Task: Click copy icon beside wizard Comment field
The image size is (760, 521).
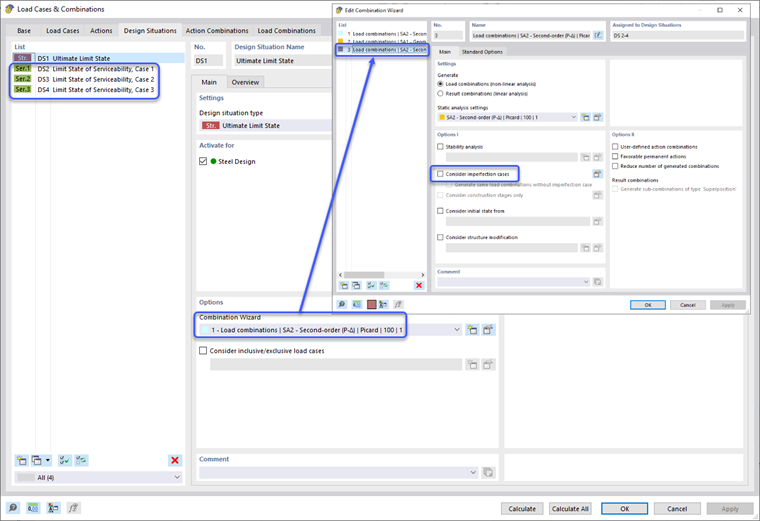Action: point(598,282)
